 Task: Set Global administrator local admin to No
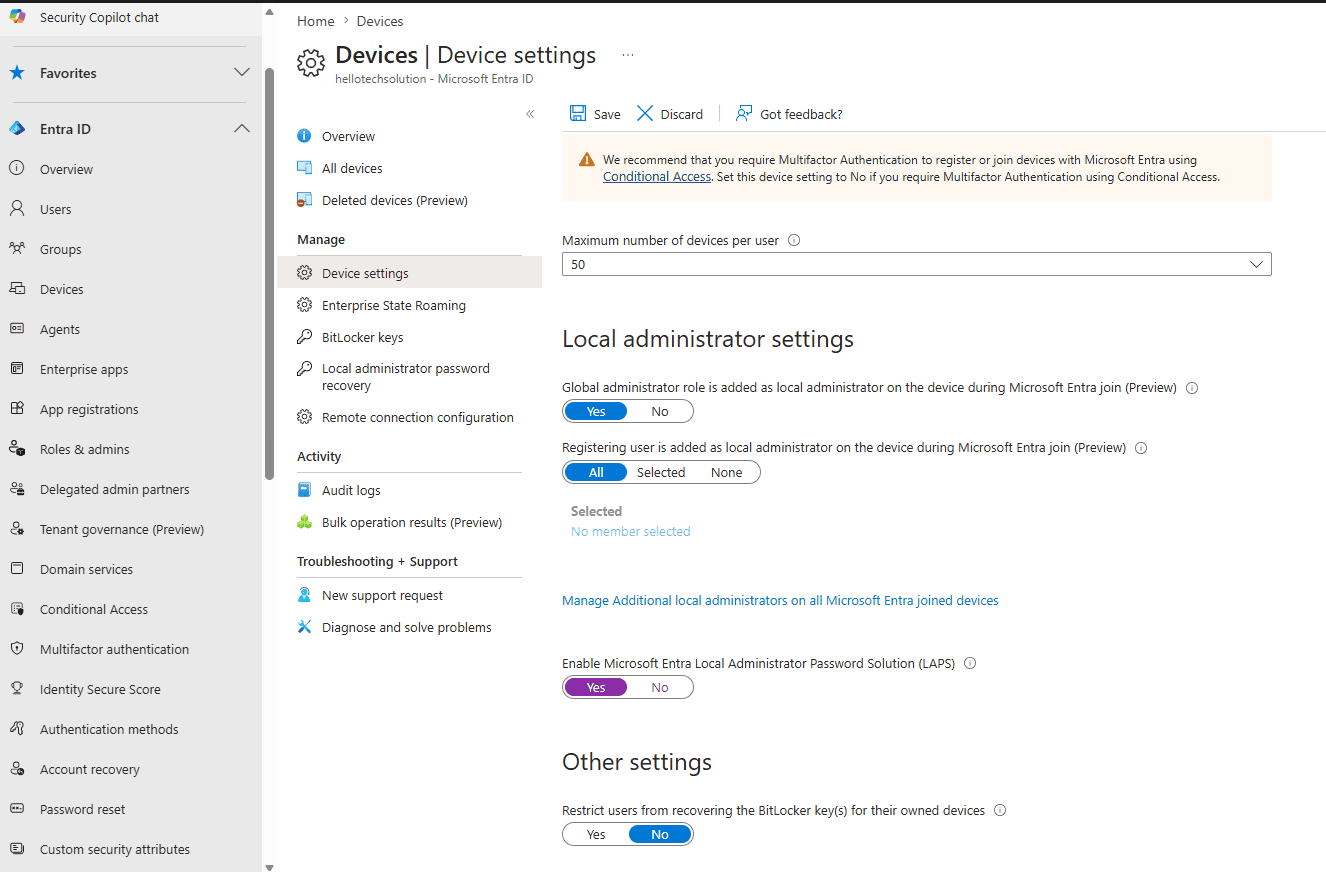pos(660,411)
